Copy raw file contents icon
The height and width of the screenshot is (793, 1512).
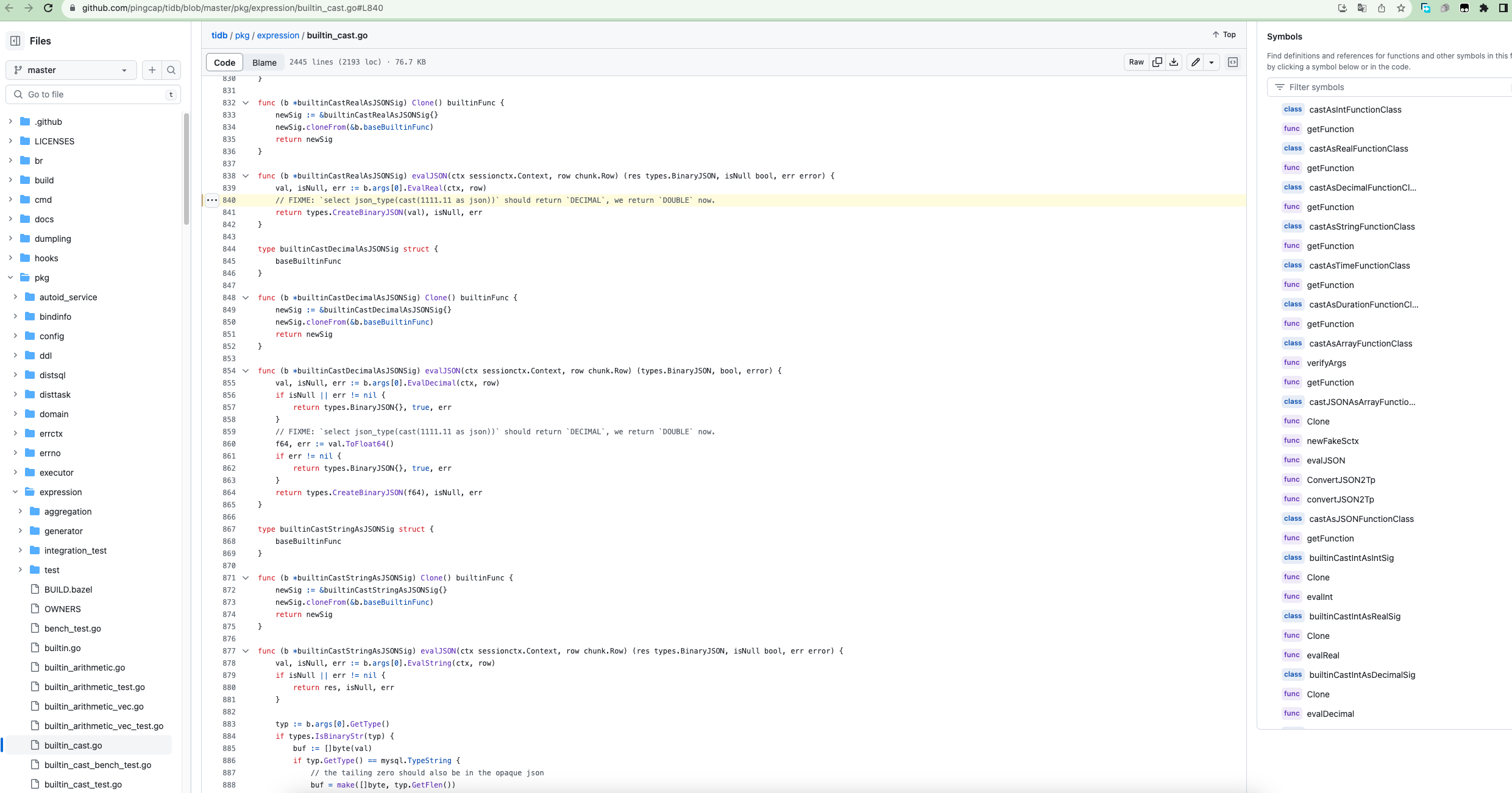tap(1157, 62)
